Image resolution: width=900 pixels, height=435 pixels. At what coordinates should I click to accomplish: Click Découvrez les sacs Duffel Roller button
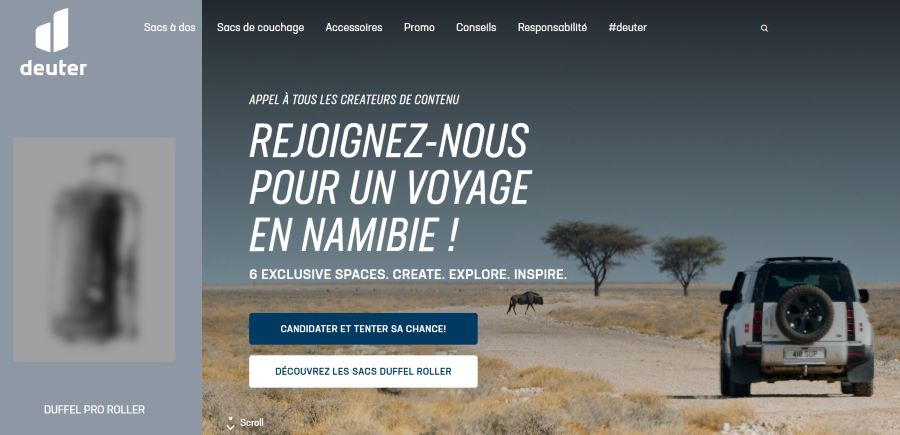coord(363,371)
